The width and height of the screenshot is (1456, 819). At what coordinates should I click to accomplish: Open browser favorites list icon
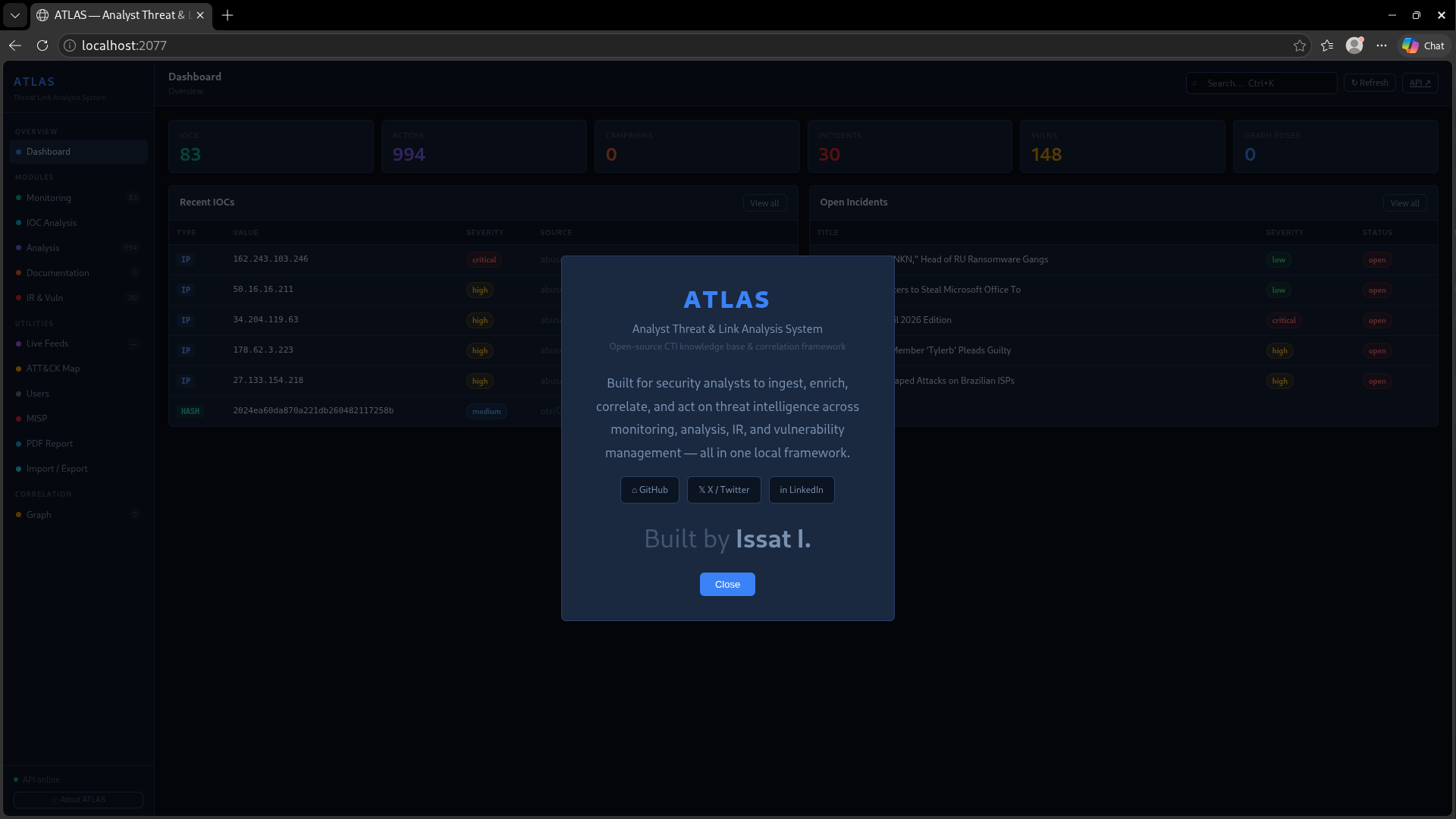1326,45
